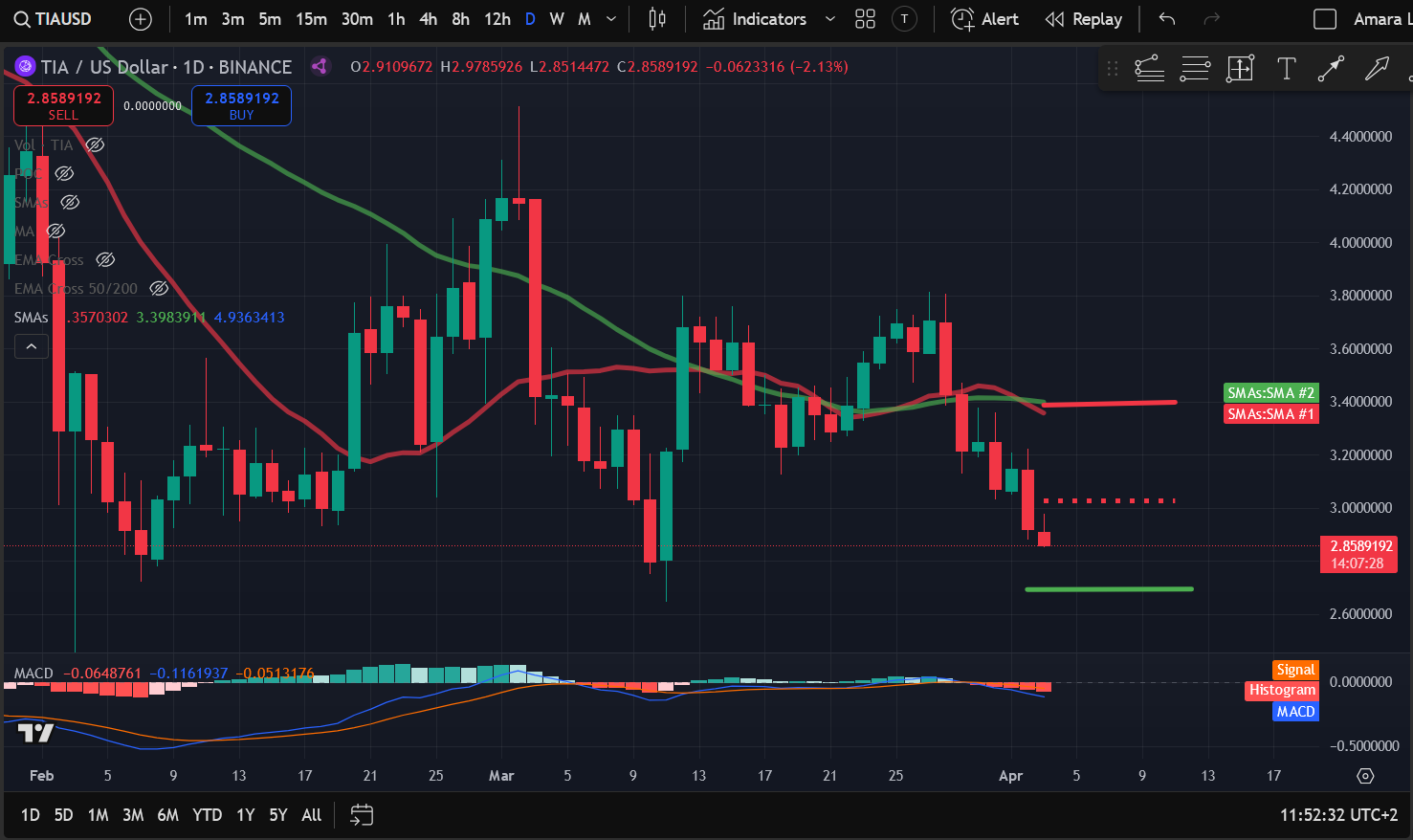The width and height of the screenshot is (1413, 840).
Task: Open symbol search for TIAUSD
Action: (x=53, y=19)
